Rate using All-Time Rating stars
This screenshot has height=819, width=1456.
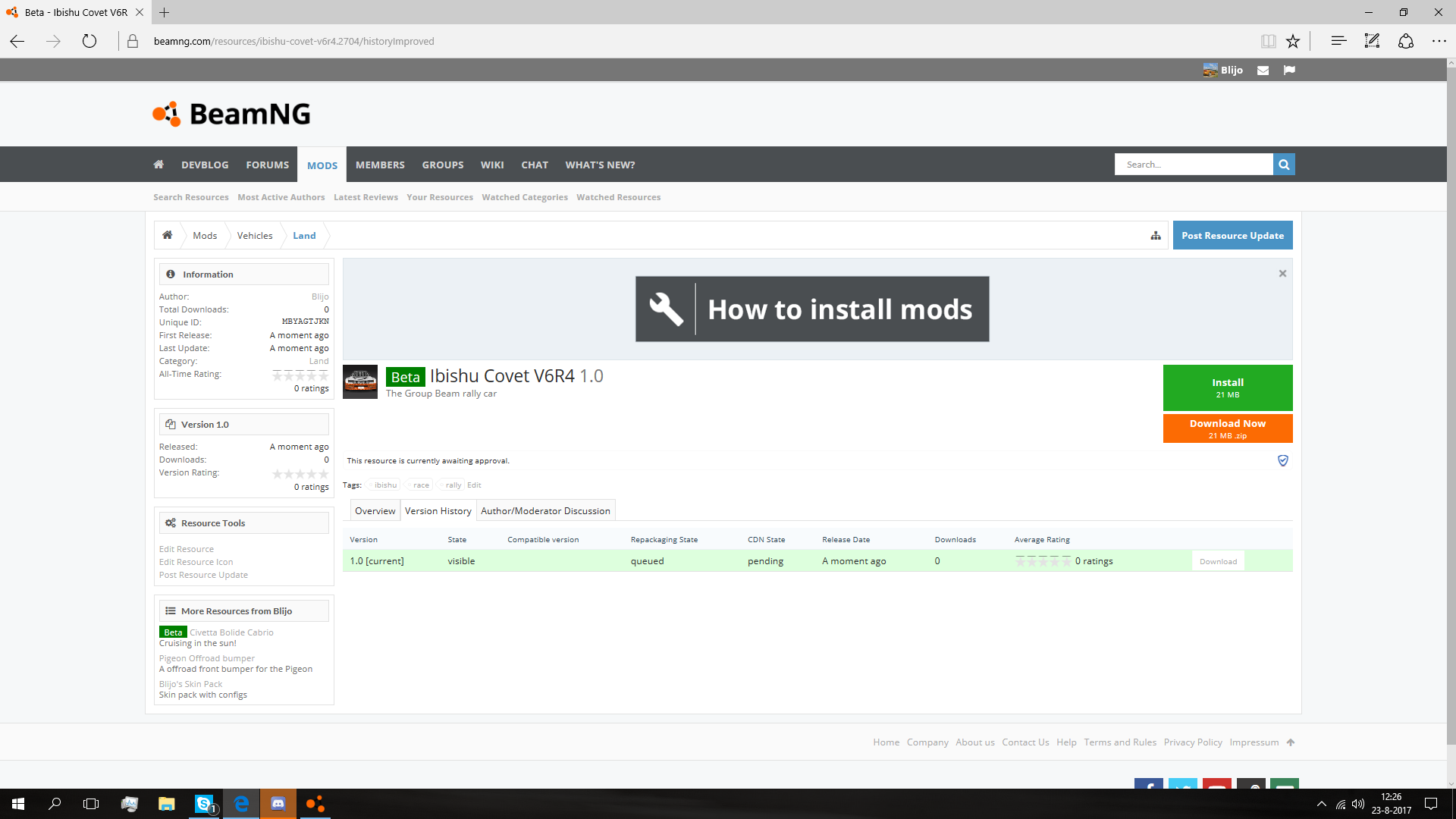coord(300,375)
